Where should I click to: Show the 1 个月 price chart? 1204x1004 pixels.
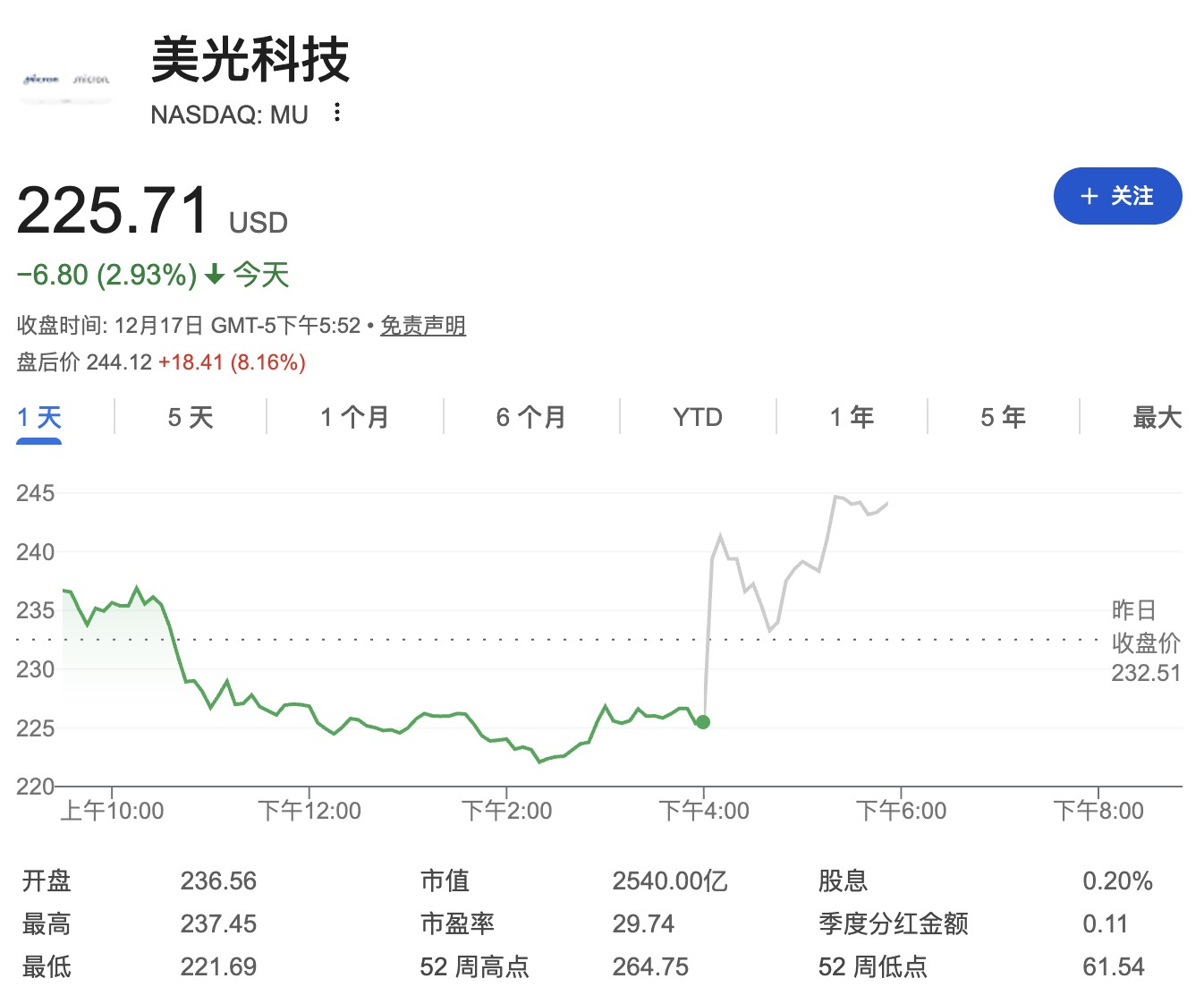[x=354, y=417]
